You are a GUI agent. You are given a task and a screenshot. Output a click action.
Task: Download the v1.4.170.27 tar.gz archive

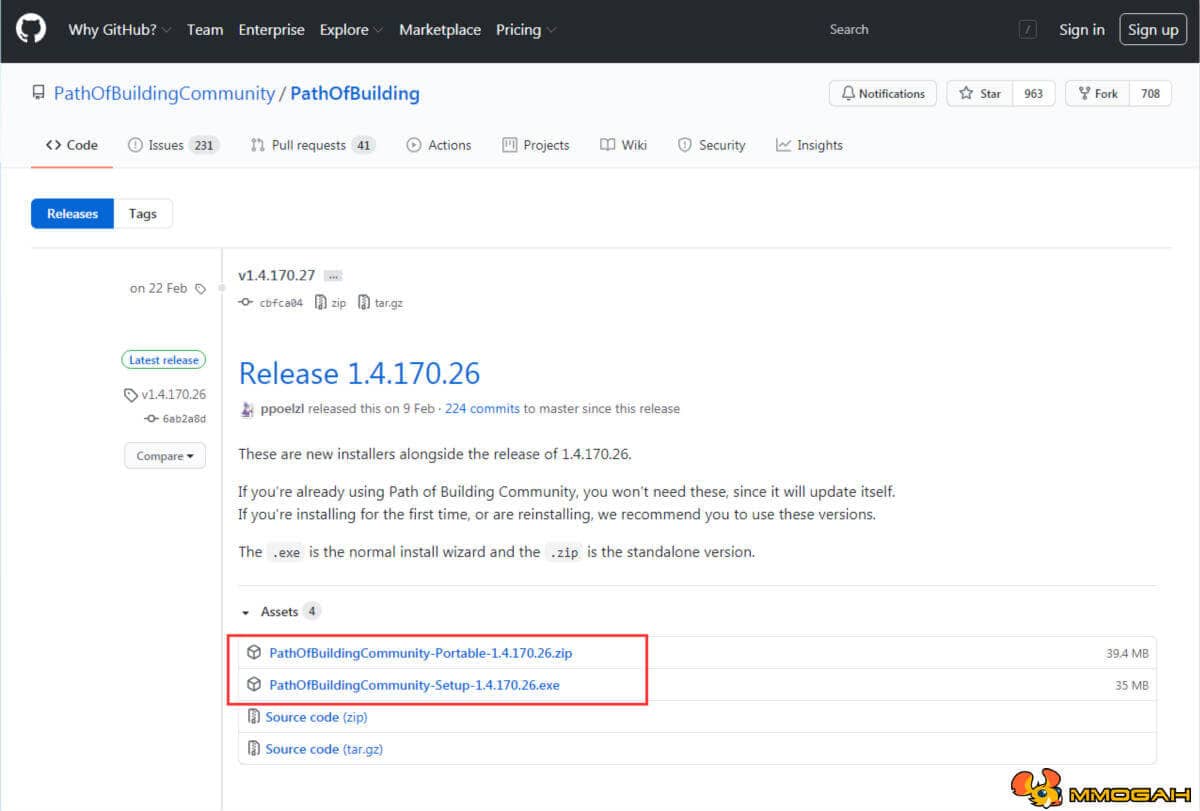click(x=381, y=303)
